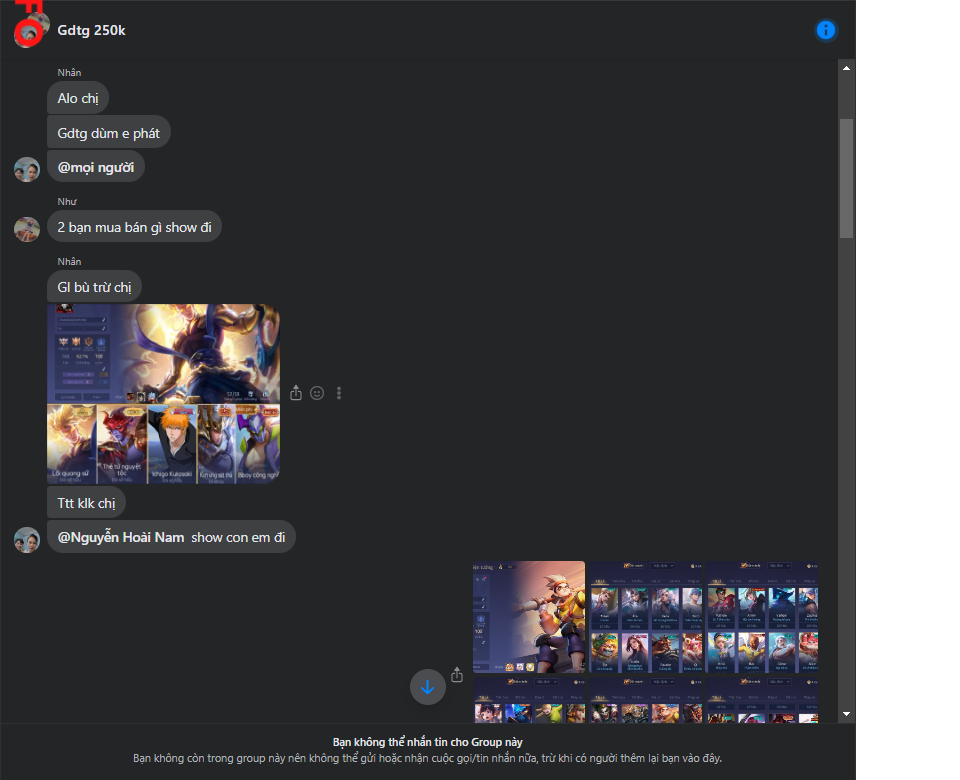Image resolution: width=960 pixels, height=780 pixels.
Task: Open the emoji reaction picker for the image
Action: [317, 393]
